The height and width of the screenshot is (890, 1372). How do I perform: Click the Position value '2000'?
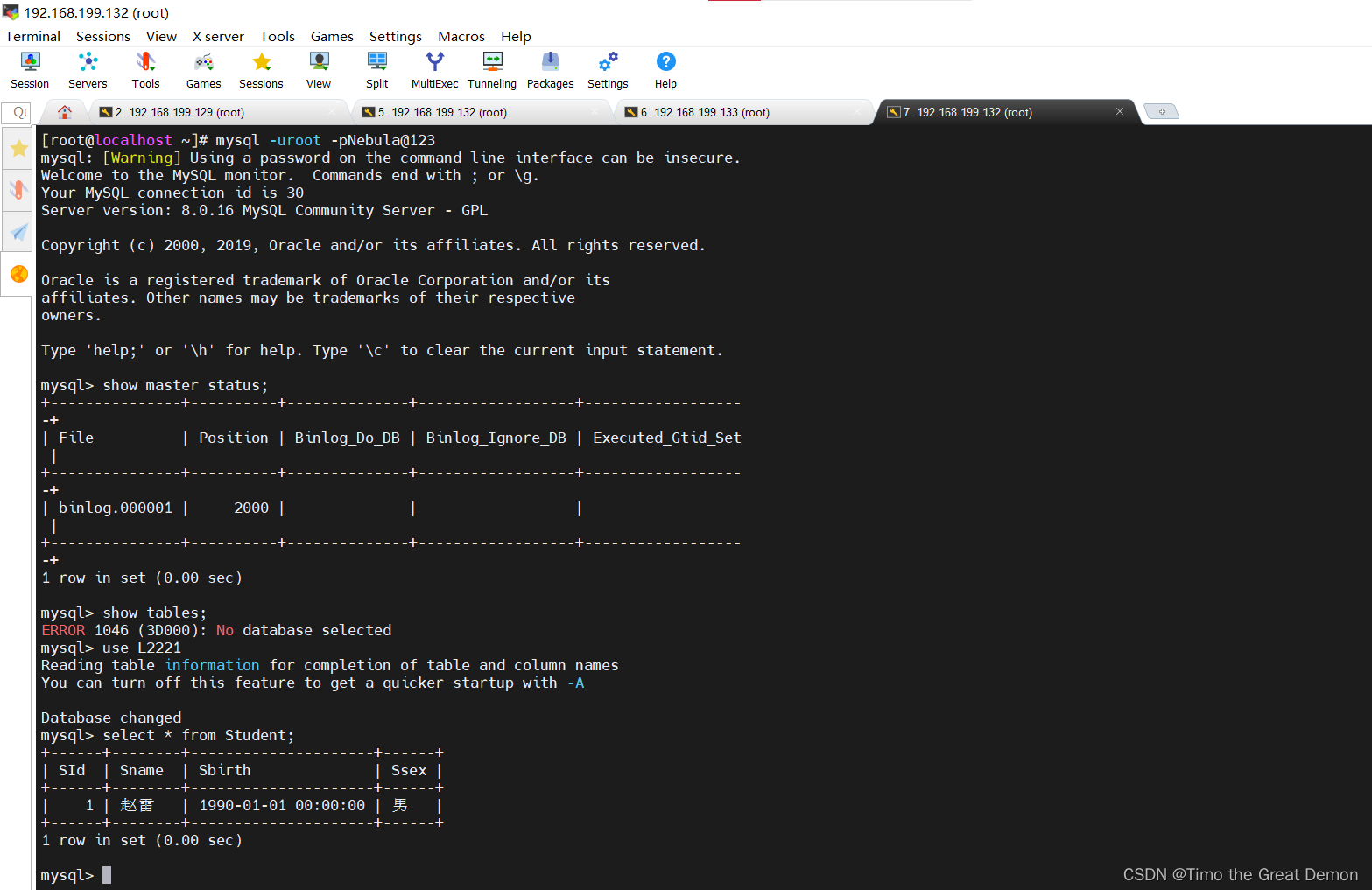(251, 508)
